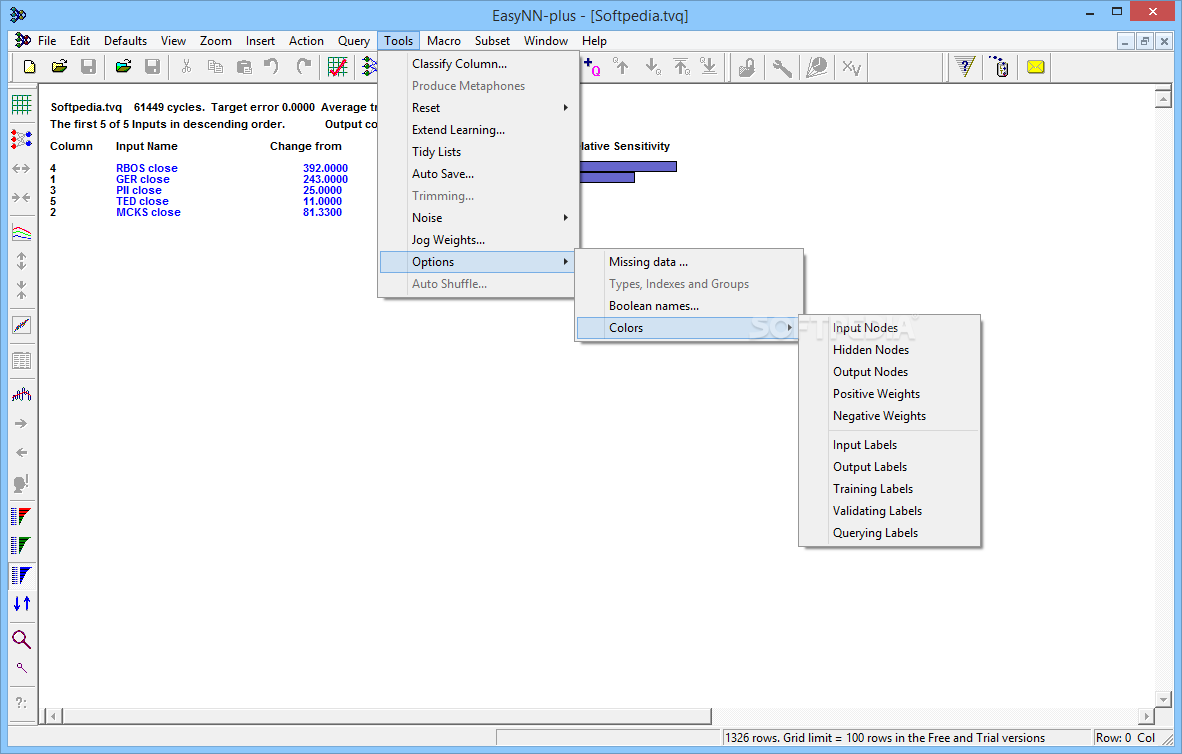The width and height of the screenshot is (1182, 754).
Task: Click the large magnifier zoom-in sidebar icon
Action: [x=22, y=639]
